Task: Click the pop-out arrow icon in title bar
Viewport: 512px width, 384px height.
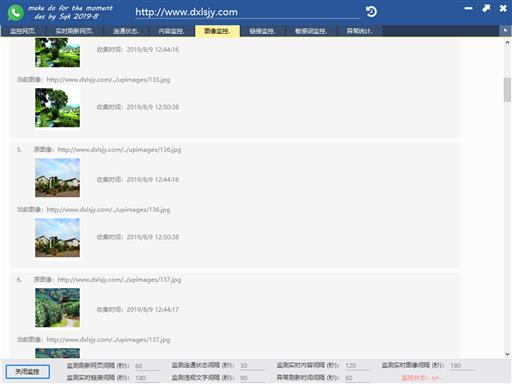Action: coord(486,8)
